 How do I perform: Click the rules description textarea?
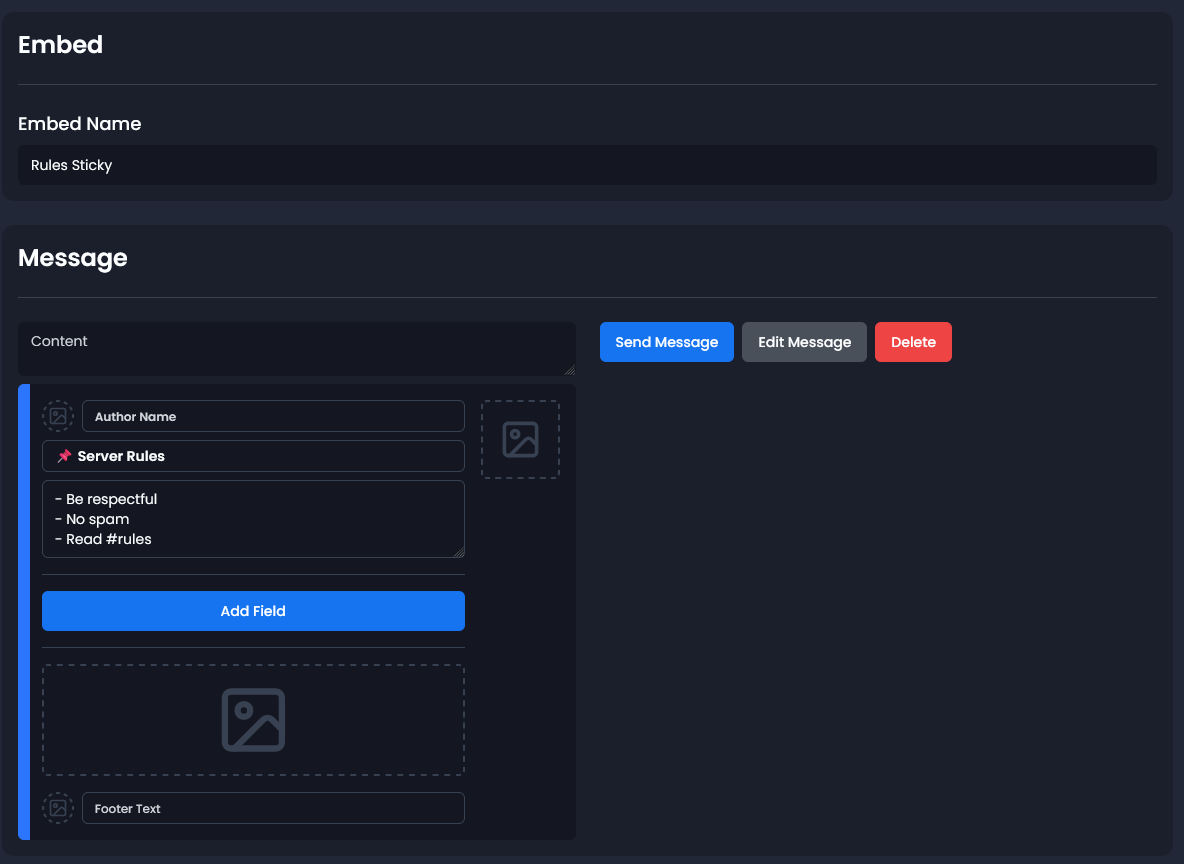[x=253, y=518]
